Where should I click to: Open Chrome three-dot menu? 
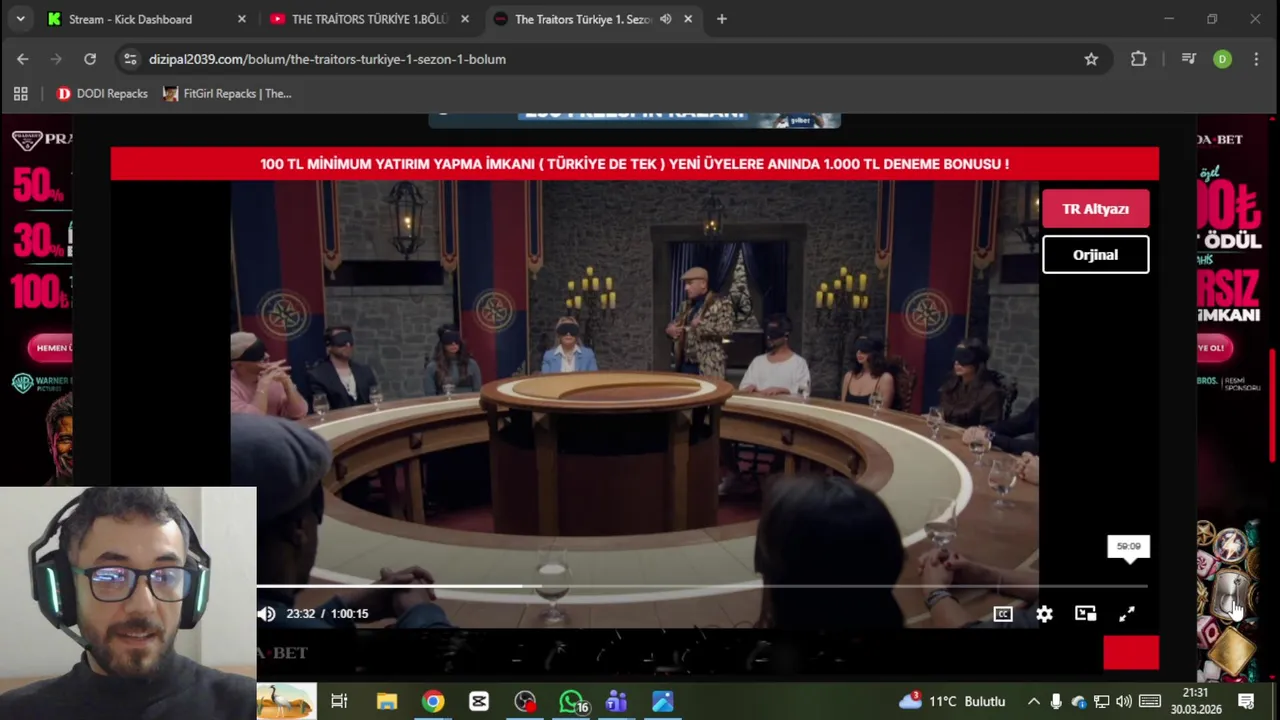click(x=1256, y=59)
